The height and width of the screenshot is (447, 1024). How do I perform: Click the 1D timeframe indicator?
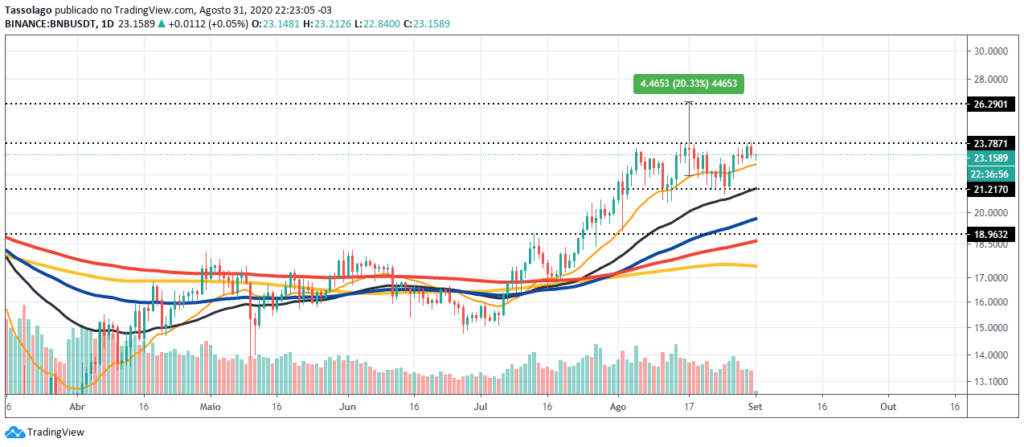coord(102,24)
